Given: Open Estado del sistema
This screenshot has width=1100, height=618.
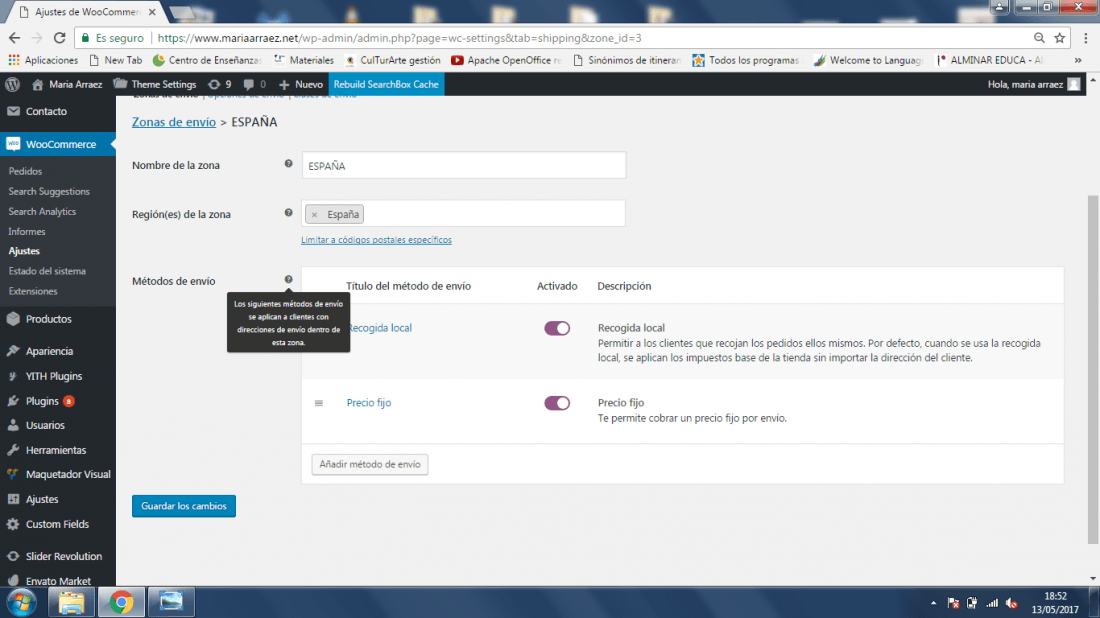Looking at the screenshot, I should 47,271.
